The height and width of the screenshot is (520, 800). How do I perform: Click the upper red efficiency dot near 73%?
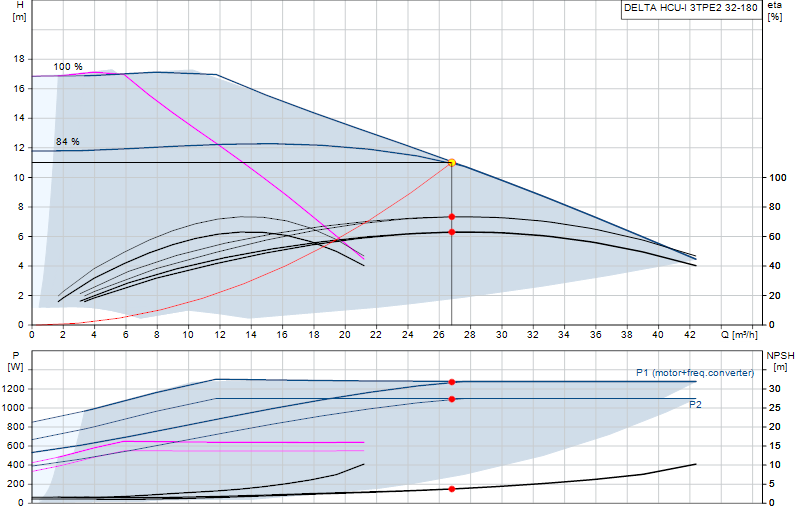[452, 217]
